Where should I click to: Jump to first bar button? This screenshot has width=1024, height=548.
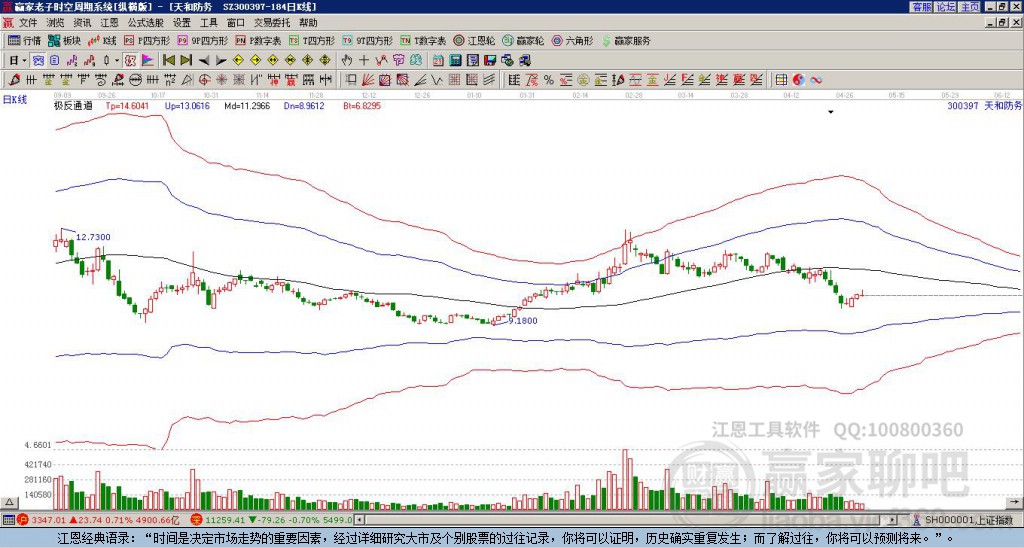[x=168, y=61]
